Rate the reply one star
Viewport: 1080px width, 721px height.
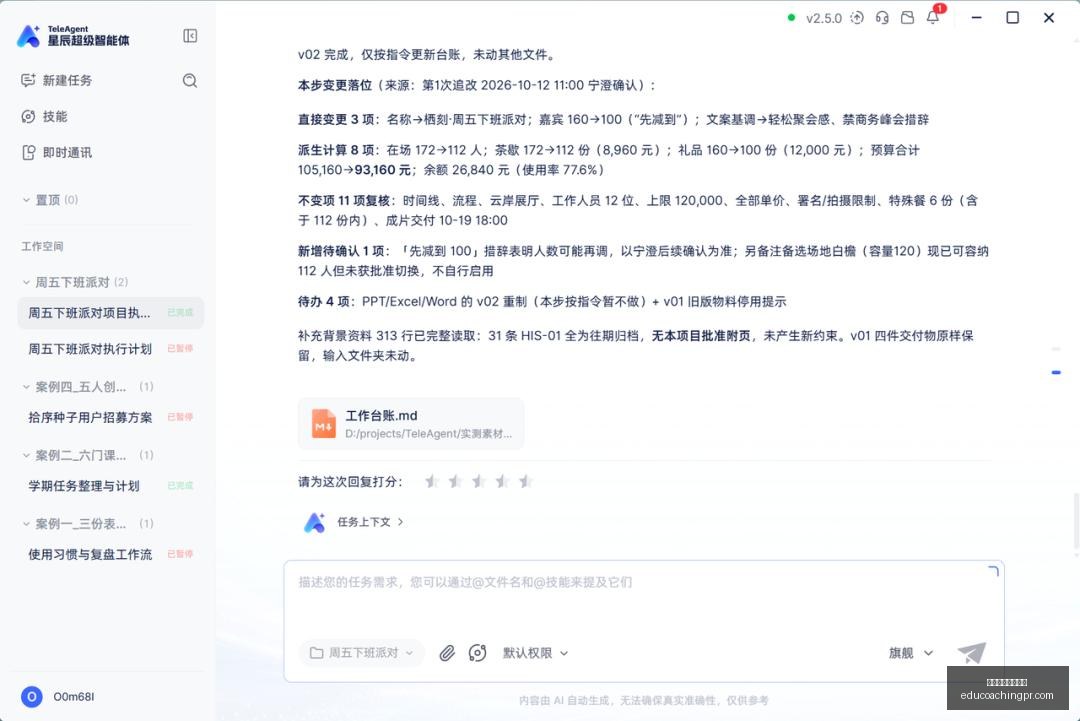[431, 481]
